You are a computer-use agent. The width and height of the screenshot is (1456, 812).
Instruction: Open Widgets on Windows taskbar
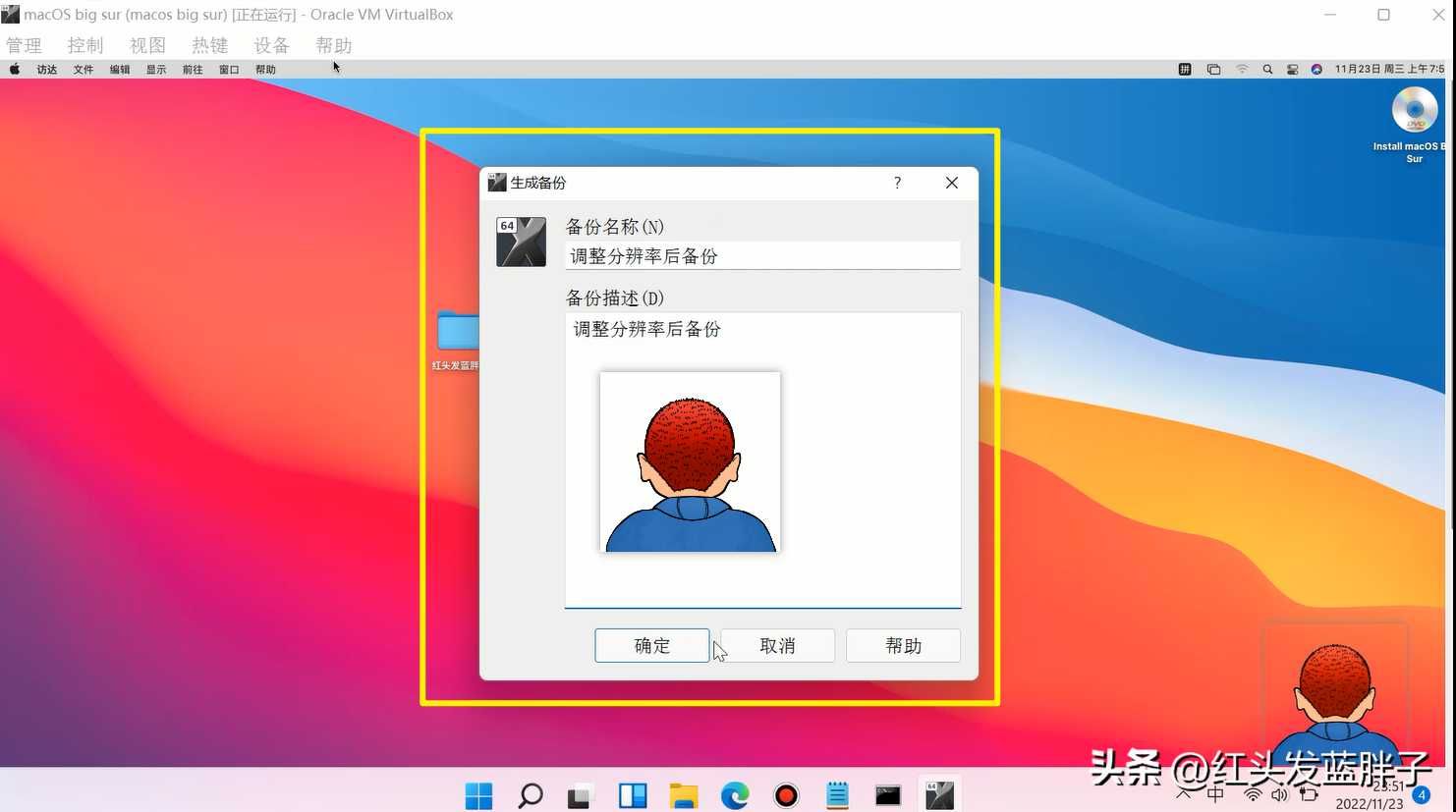point(633,795)
